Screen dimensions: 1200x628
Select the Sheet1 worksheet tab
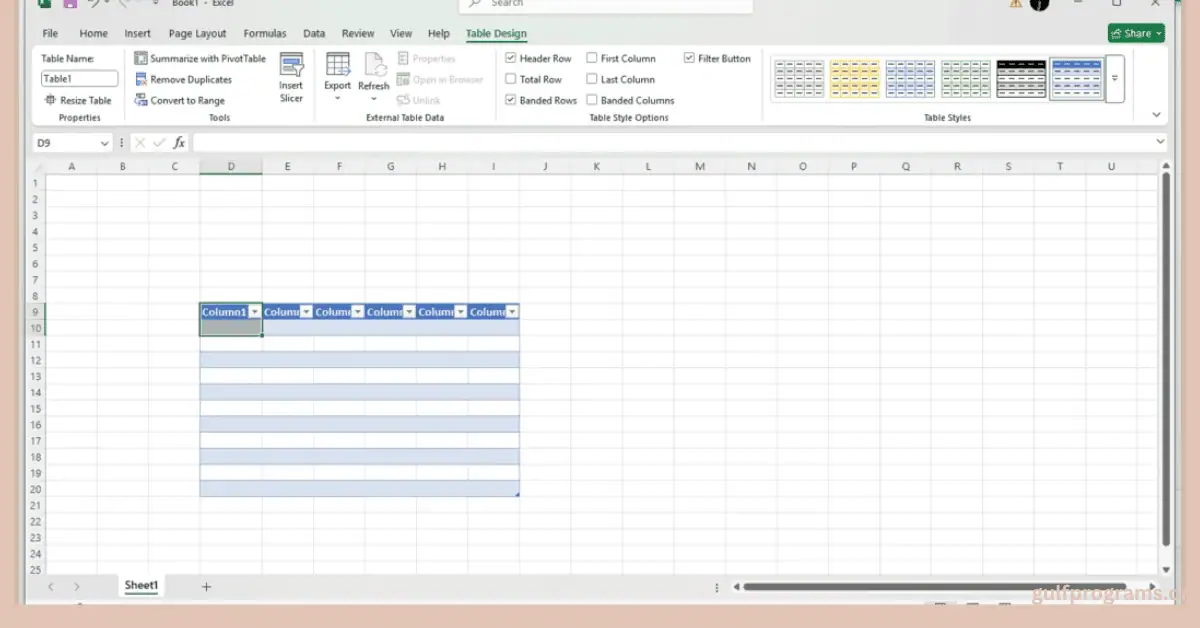coord(141,586)
